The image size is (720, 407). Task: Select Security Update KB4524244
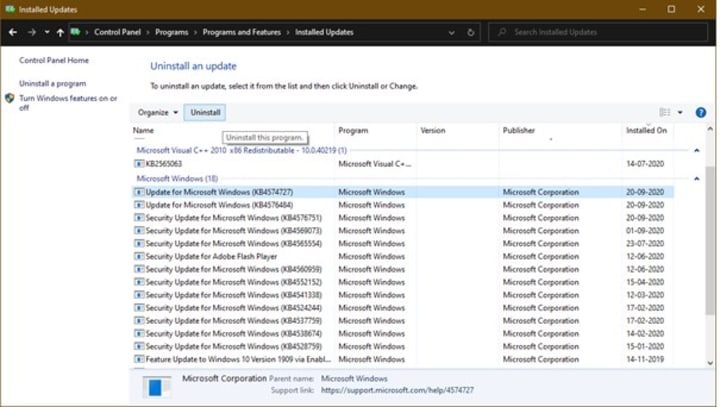click(x=403, y=308)
